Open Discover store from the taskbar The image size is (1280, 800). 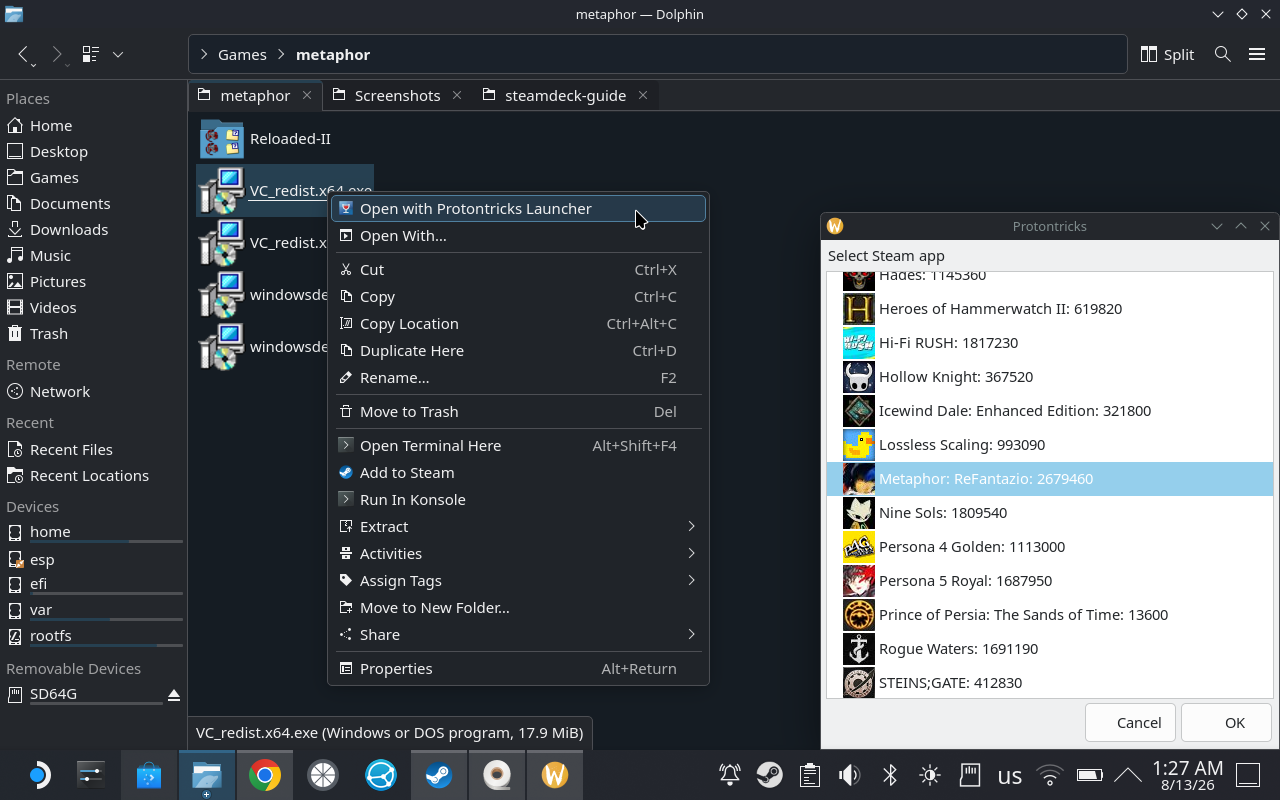click(149, 775)
